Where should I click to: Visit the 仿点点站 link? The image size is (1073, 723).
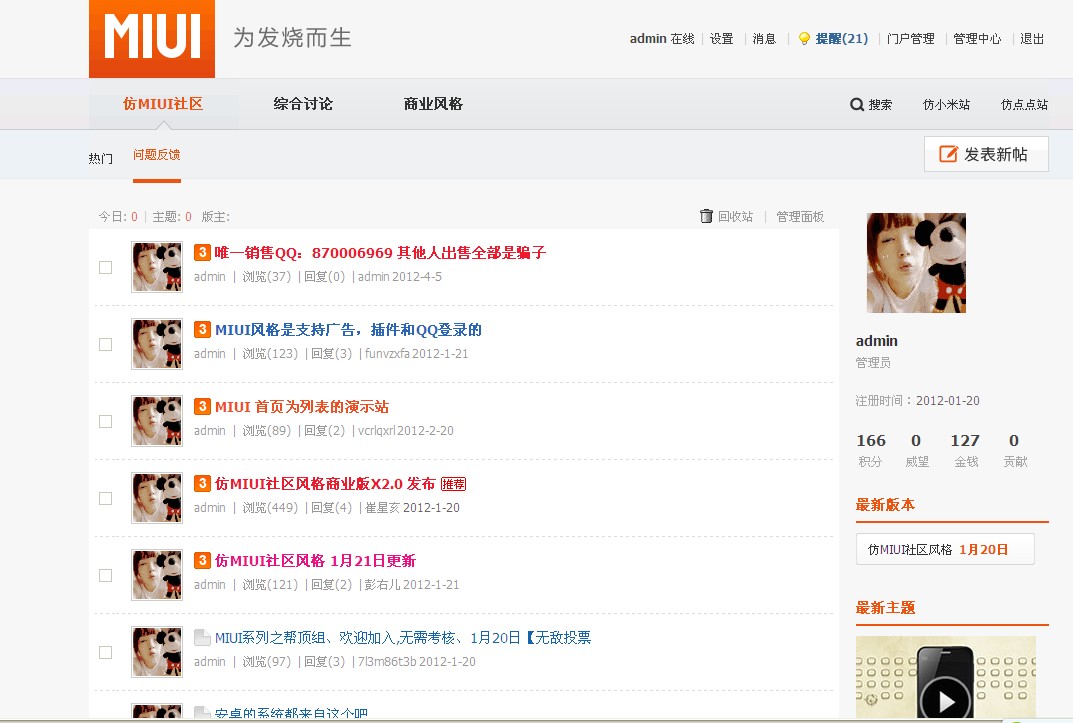coord(1024,105)
